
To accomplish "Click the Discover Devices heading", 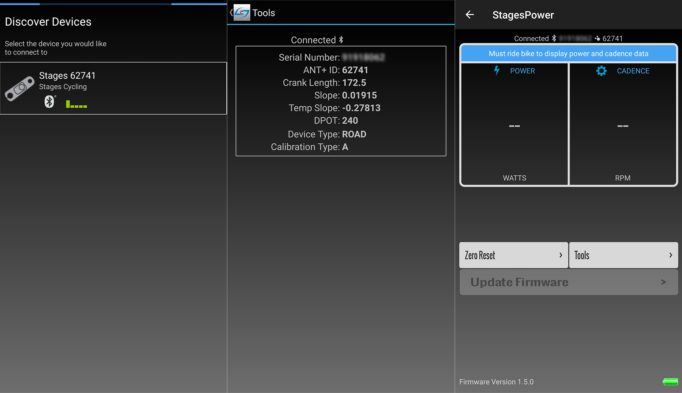I will (x=48, y=22).
